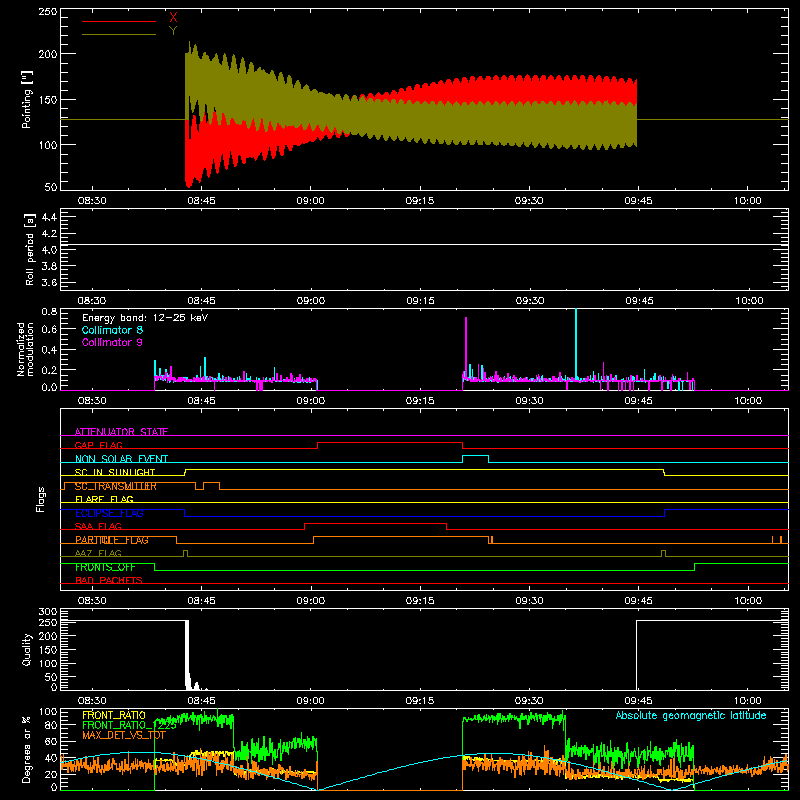The height and width of the screenshot is (800, 800).
Task: Select the Flags axis title
Action: pyautogui.click(x=41, y=499)
